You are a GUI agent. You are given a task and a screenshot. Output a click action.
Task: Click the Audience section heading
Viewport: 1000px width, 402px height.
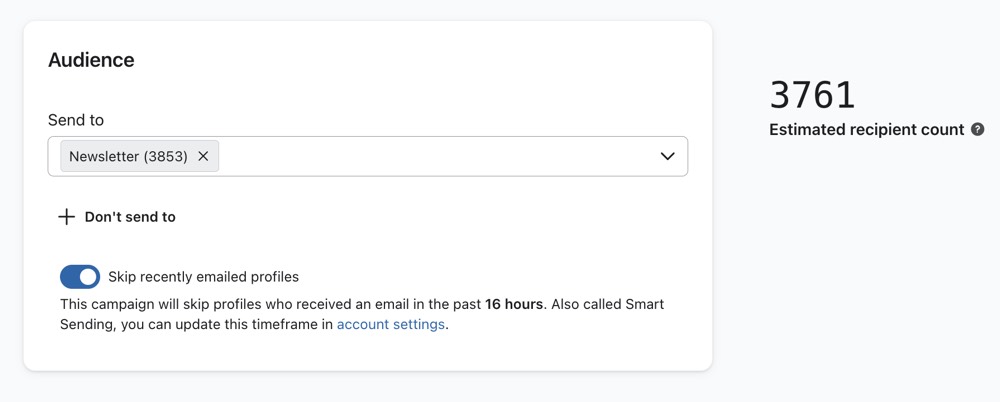pos(91,60)
